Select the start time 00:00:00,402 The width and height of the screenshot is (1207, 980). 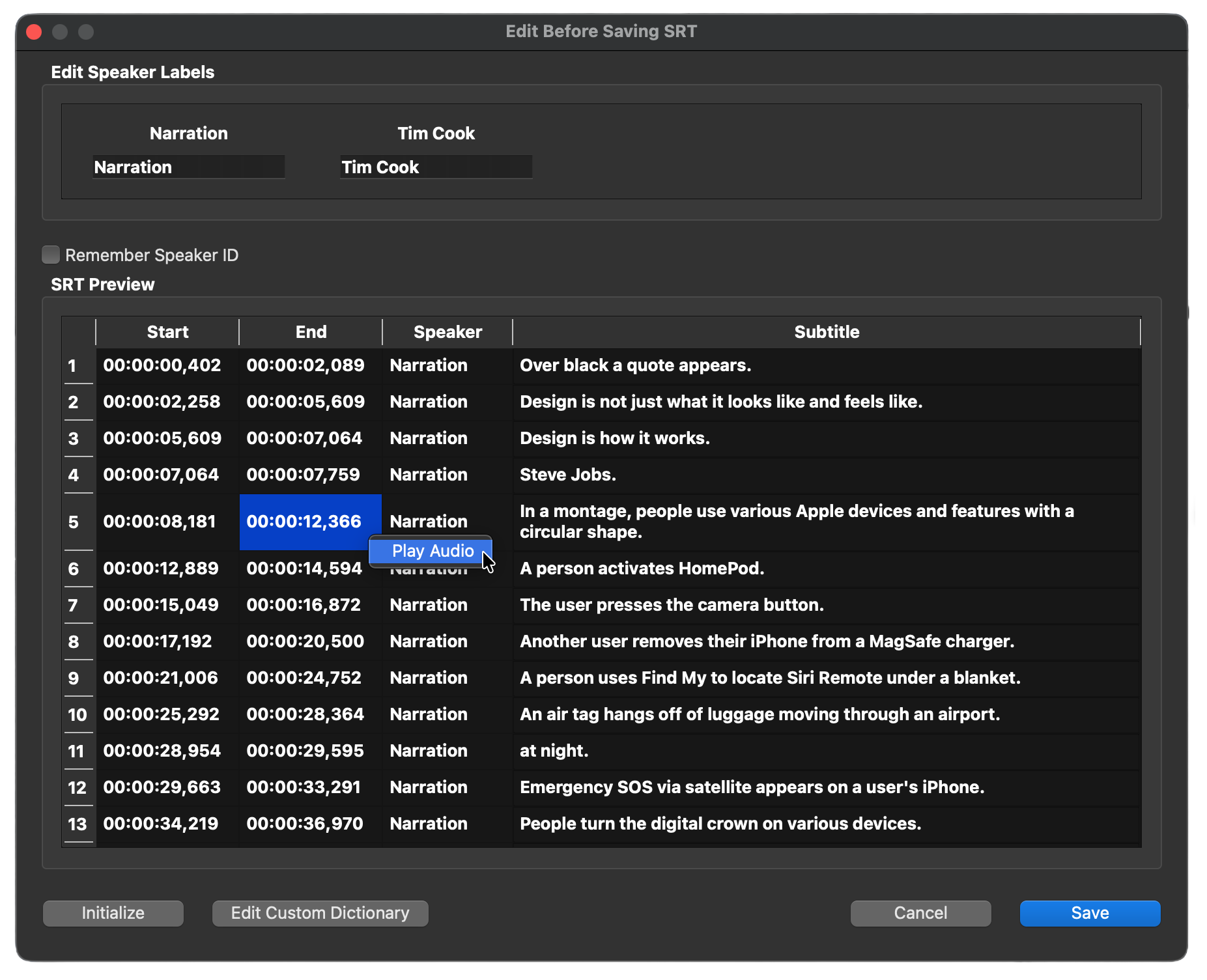(x=162, y=365)
